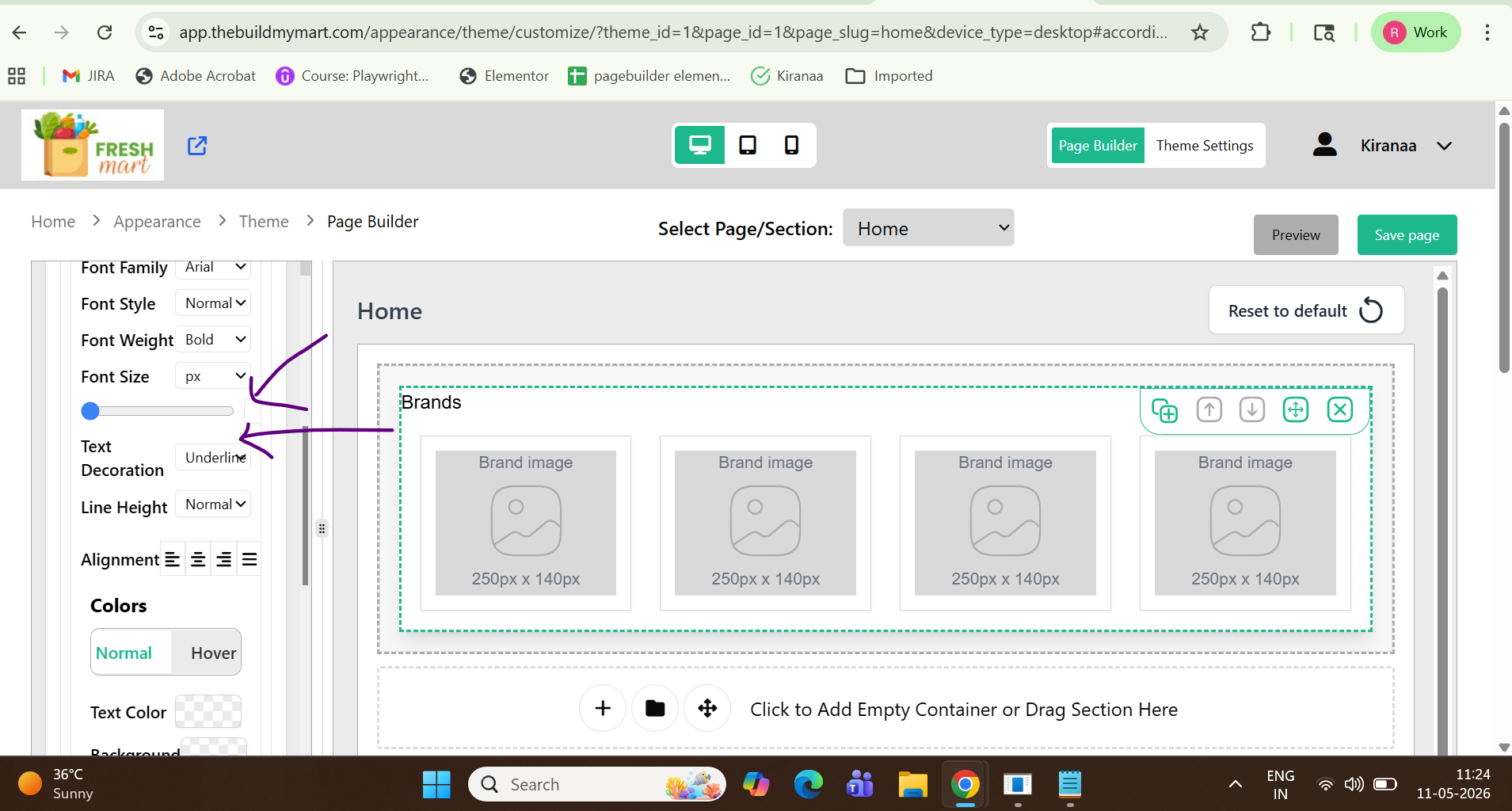Go to Appearance breadcrumb
Screen dimensions: 1512x811
click(x=157, y=222)
